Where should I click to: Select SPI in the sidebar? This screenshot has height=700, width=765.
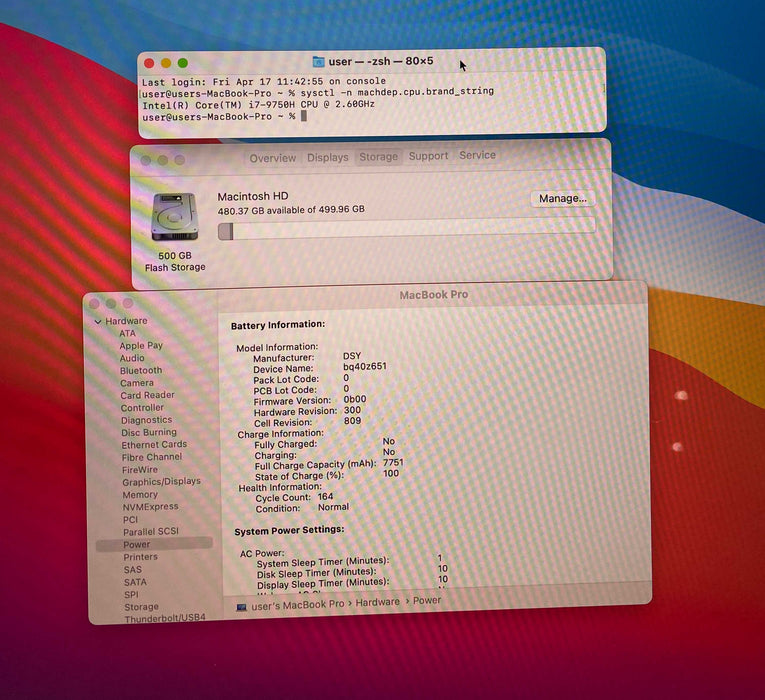point(131,595)
